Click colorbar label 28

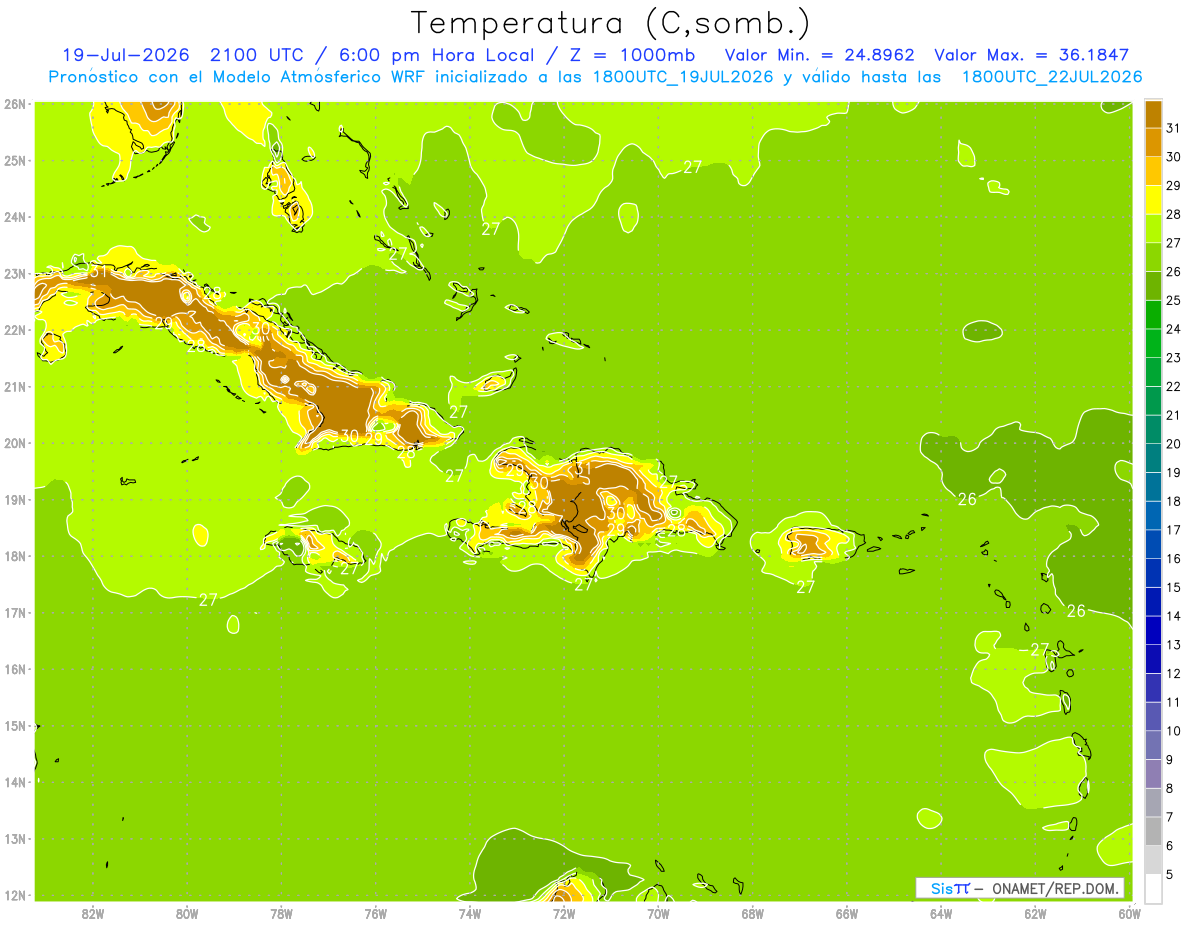coord(1173,214)
